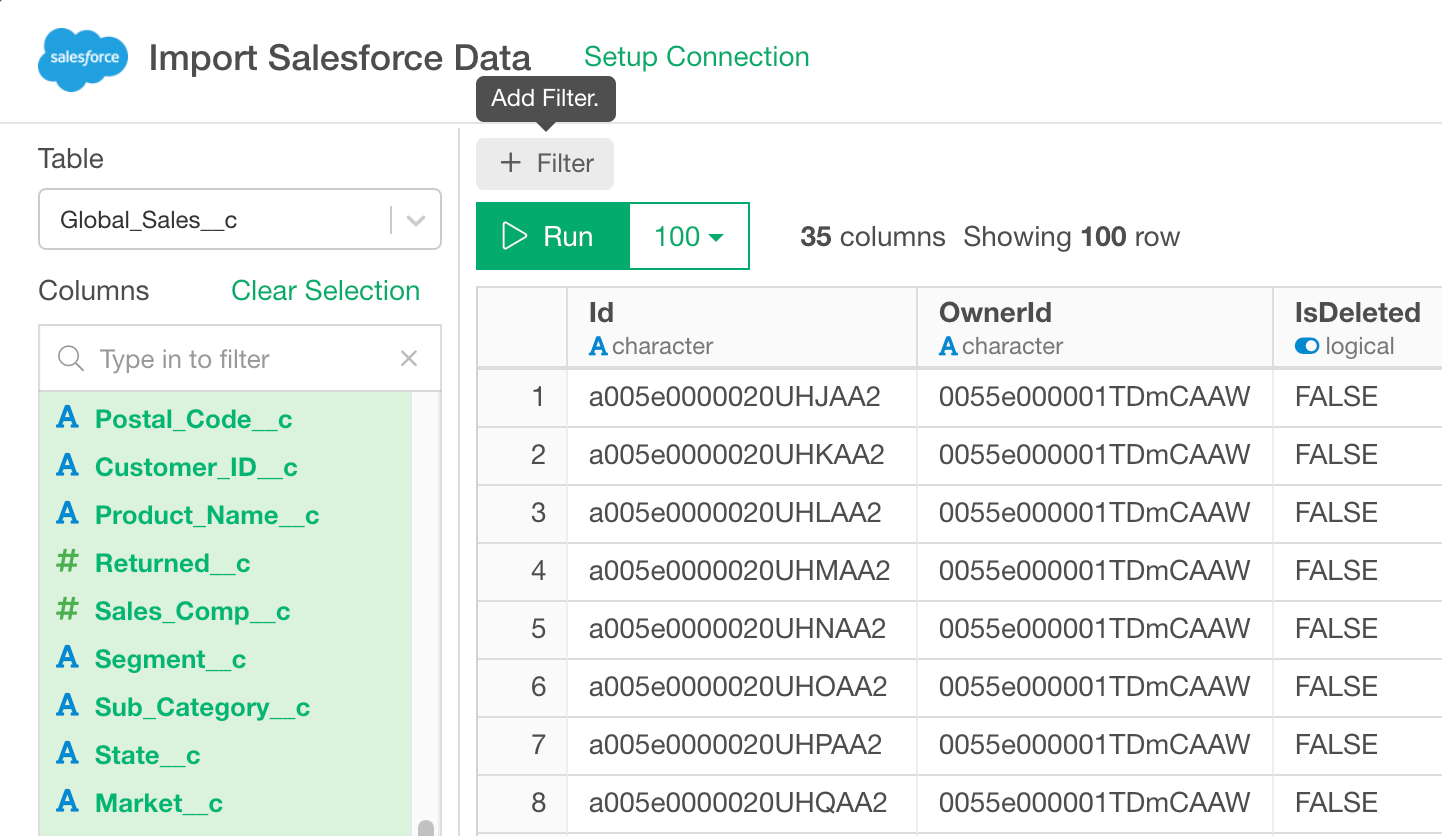Toggle the Returned__c column

[x=225, y=563]
